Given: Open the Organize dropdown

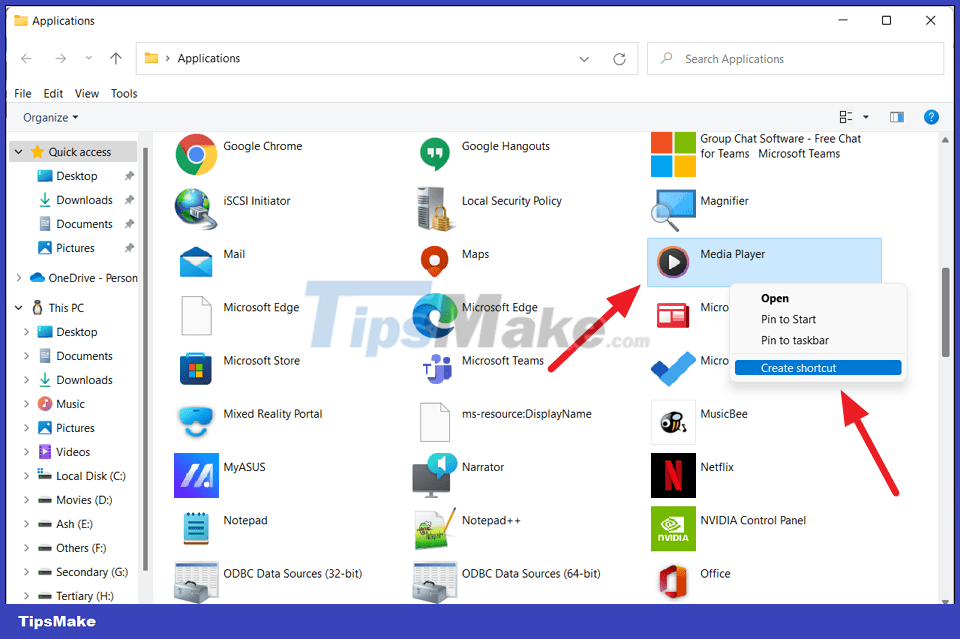Looking at the screenshot, I should click(45, 117).
